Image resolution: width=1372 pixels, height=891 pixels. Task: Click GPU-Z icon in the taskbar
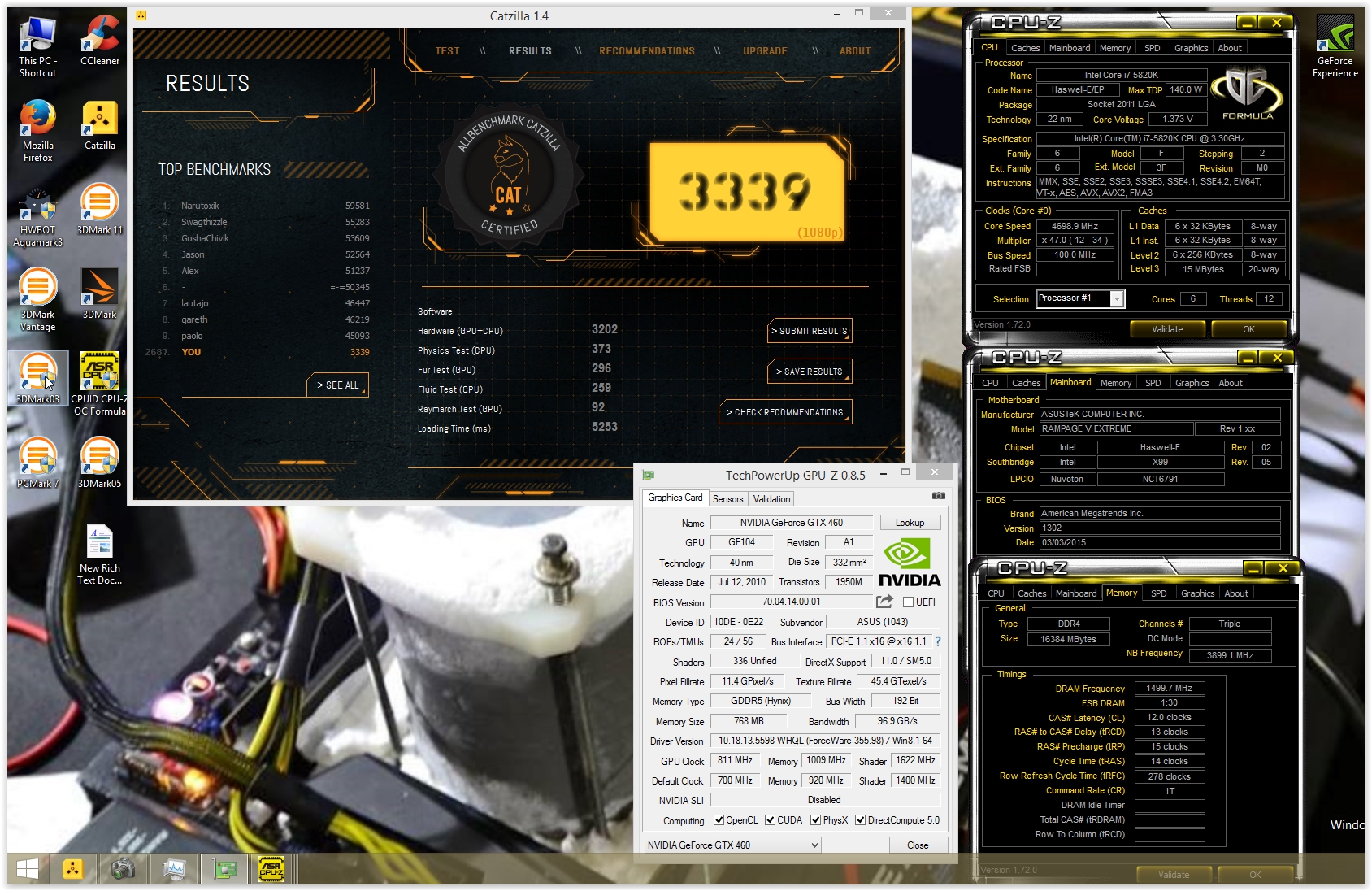(x=224, y=869)
